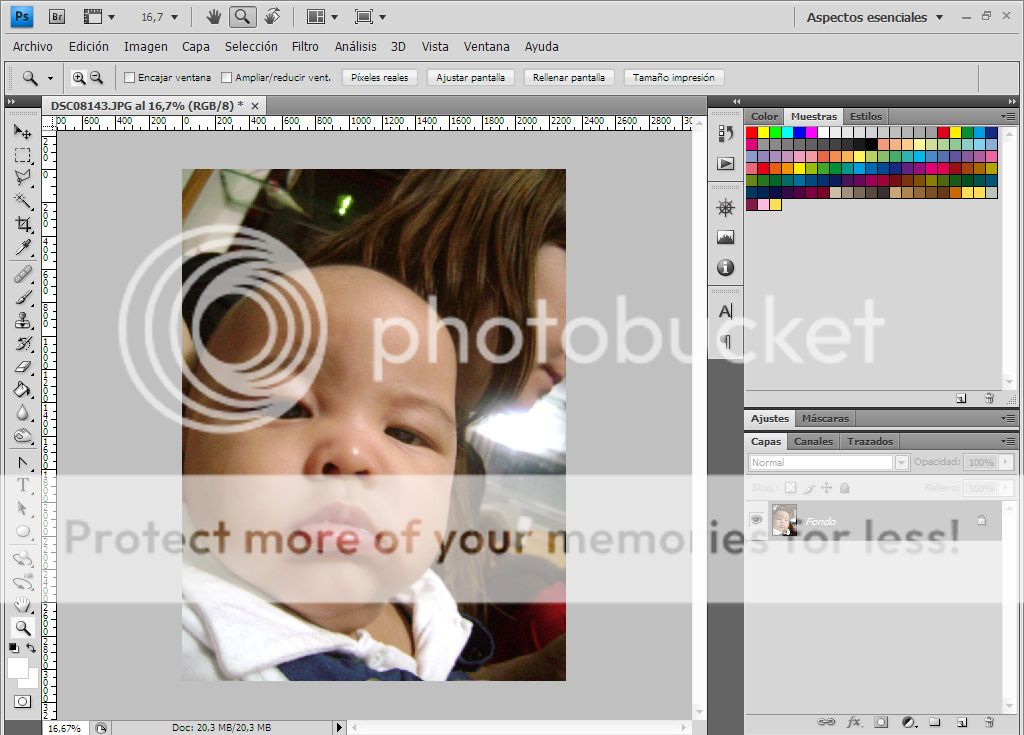Select the Blur tool
The height and width of the screenshot is (735, 1024).
tap(22, 413)
